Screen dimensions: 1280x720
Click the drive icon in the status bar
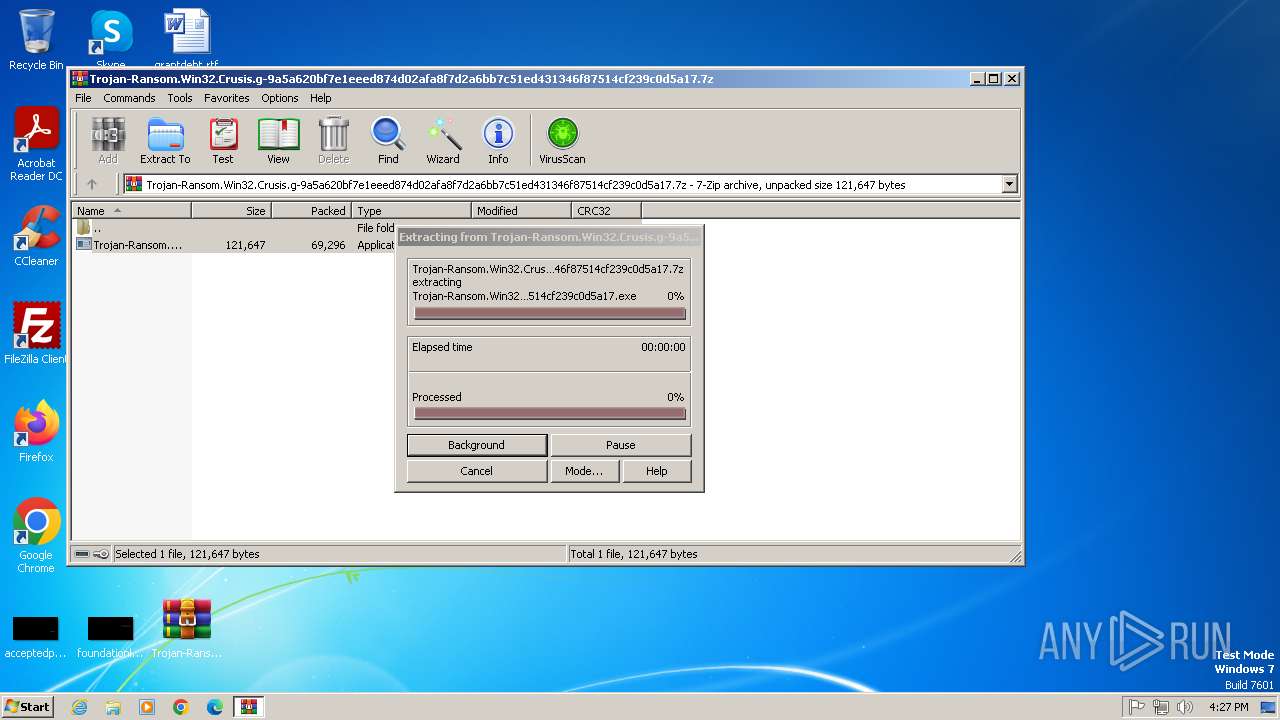click(x=82, y=554)
